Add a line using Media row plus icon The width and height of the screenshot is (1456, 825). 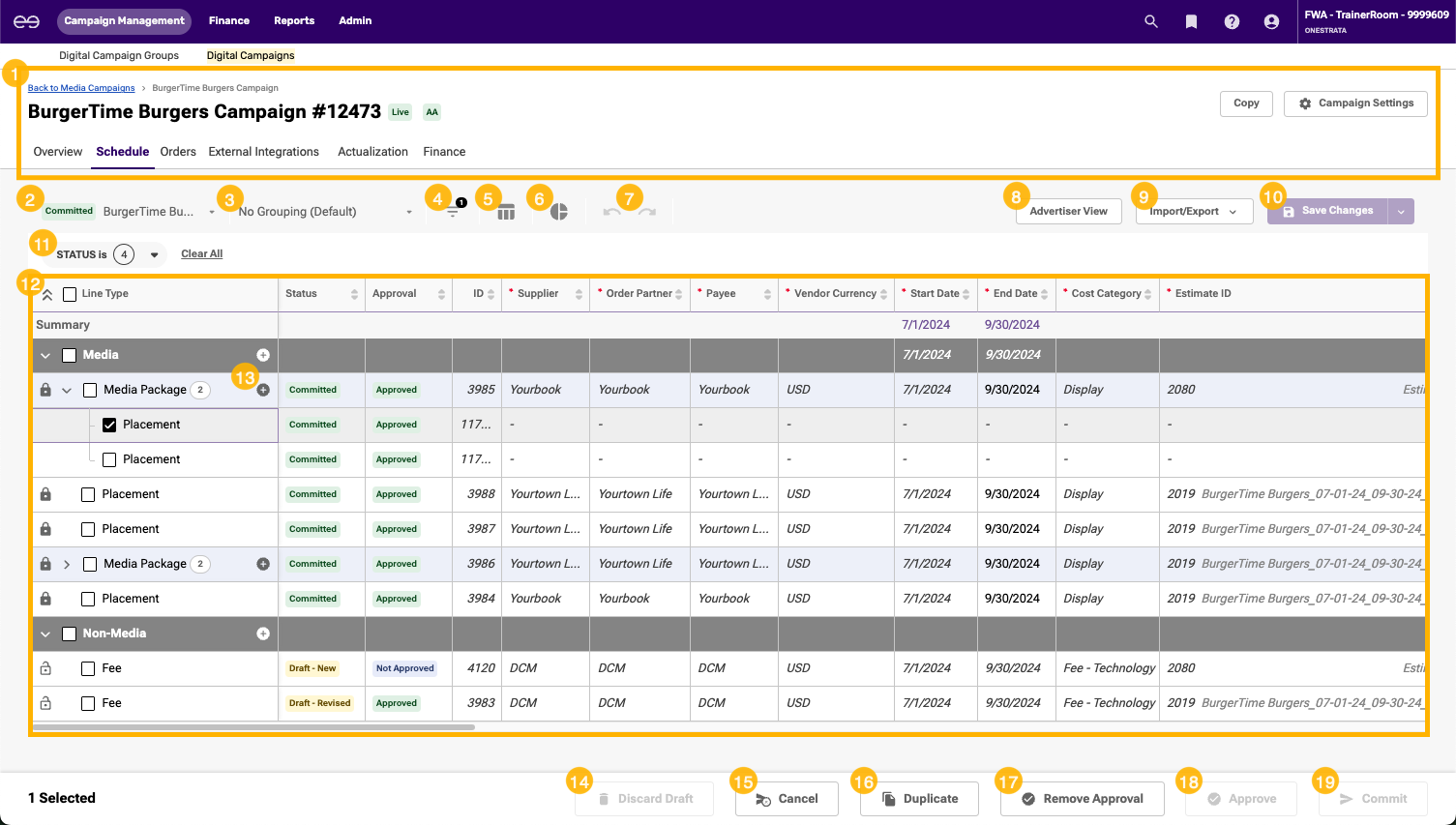(263, 355)
